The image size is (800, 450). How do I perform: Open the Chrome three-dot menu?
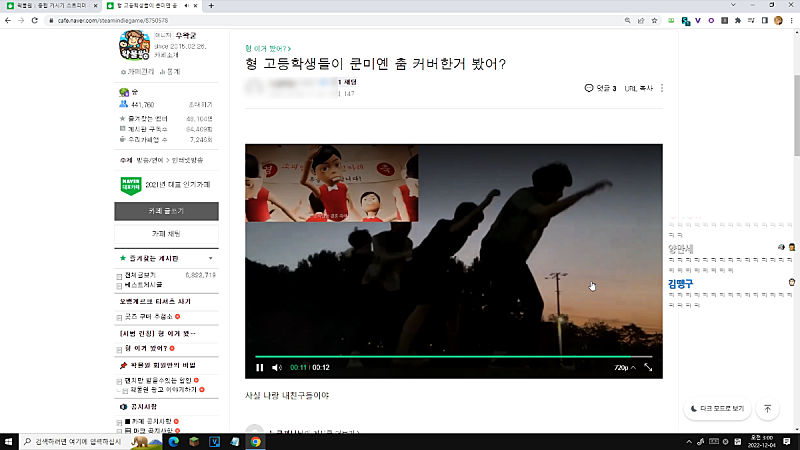click(x=791, y=20)
